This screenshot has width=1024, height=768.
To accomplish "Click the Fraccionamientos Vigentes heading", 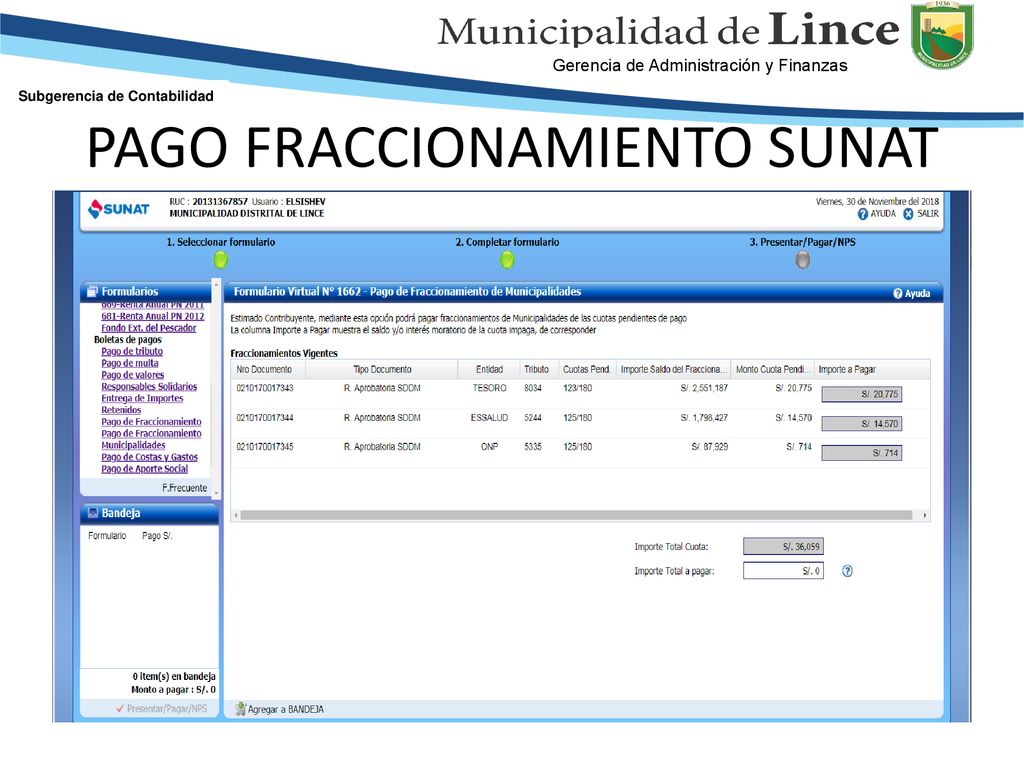I will [x=283, y=353].
